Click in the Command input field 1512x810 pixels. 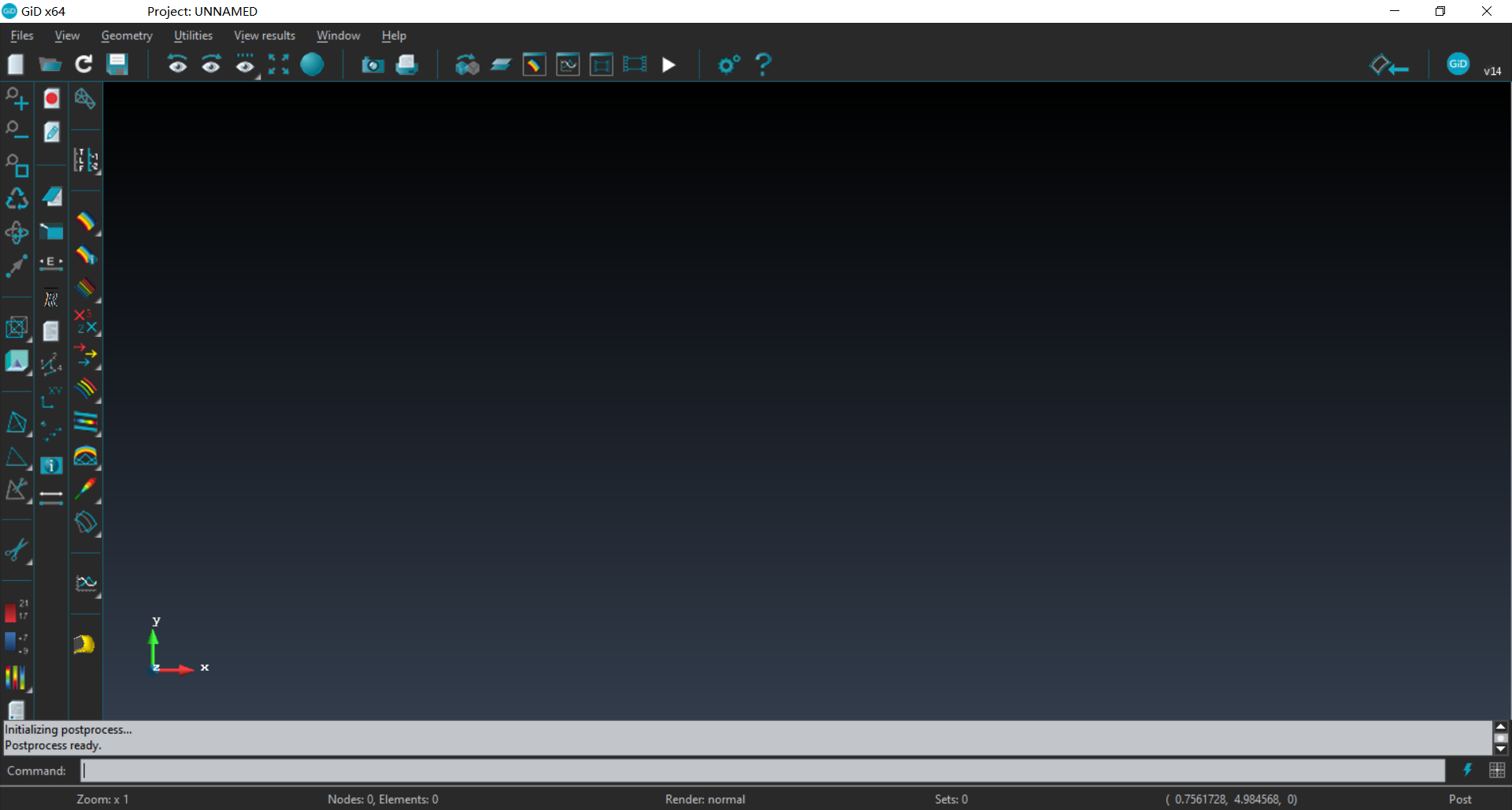click(x=763, y=771)
